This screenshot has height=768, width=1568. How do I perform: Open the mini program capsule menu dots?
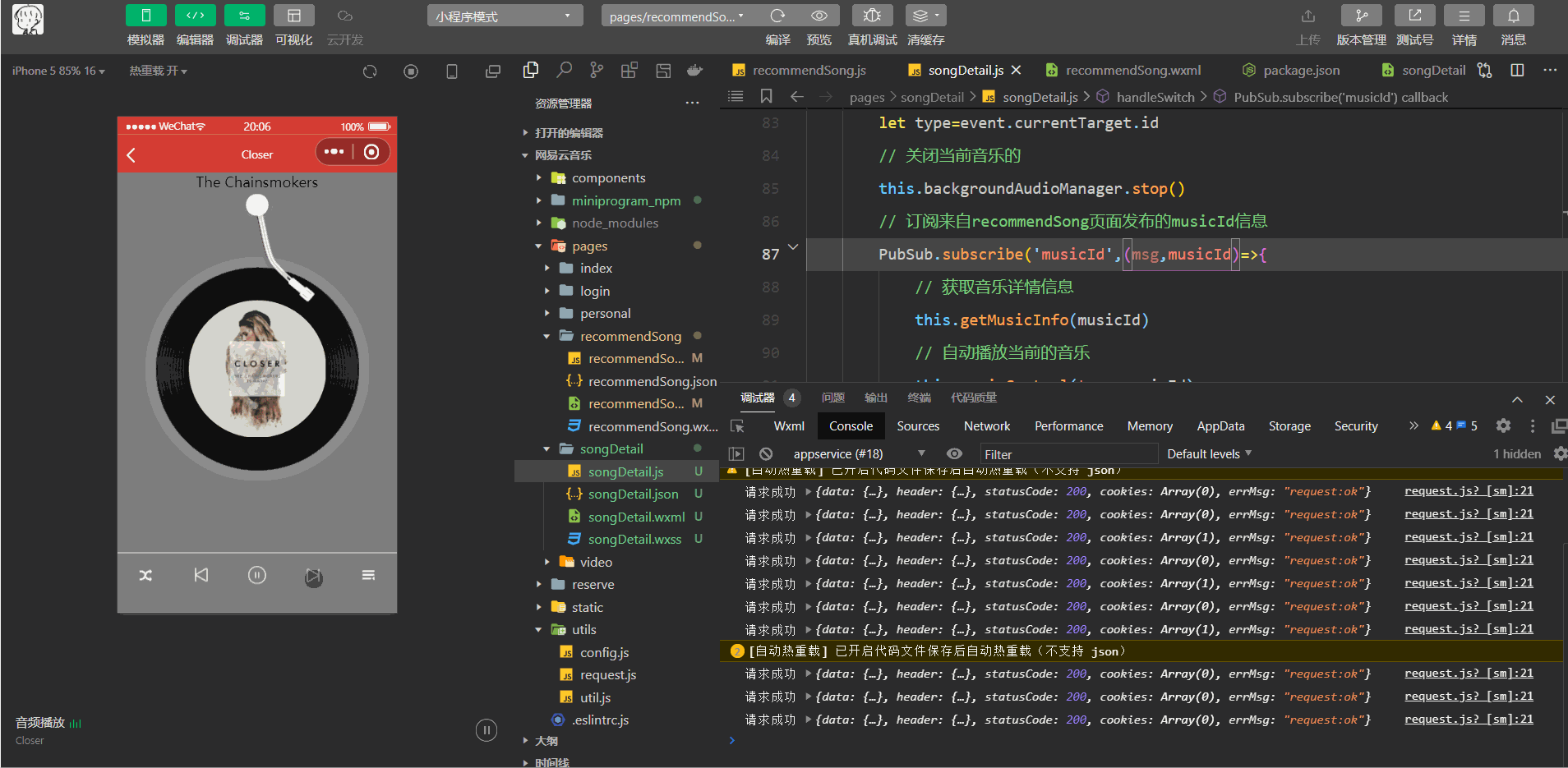(334, 152)
